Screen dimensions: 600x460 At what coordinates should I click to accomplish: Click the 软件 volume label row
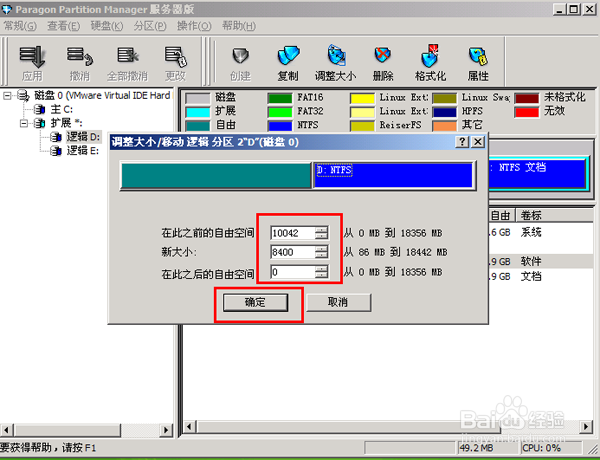coord(531,261)
